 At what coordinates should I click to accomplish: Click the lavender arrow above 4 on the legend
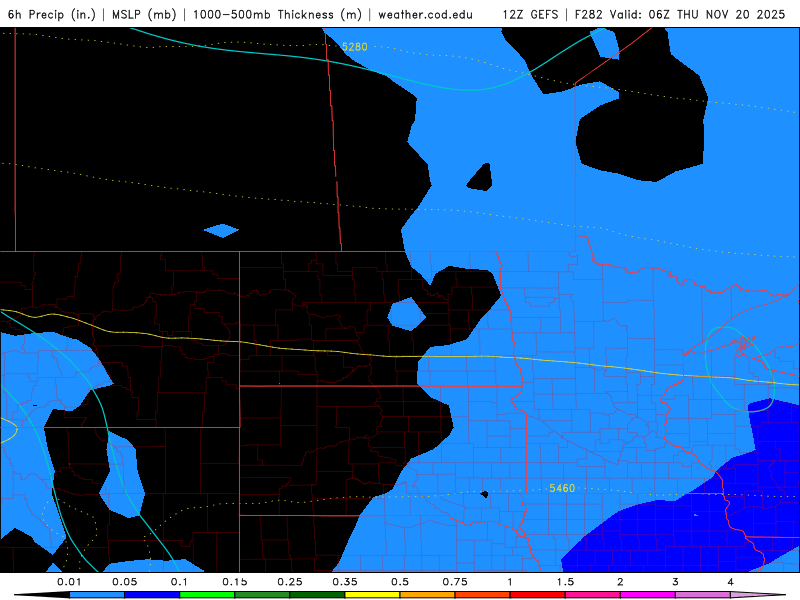pos(758,595)
